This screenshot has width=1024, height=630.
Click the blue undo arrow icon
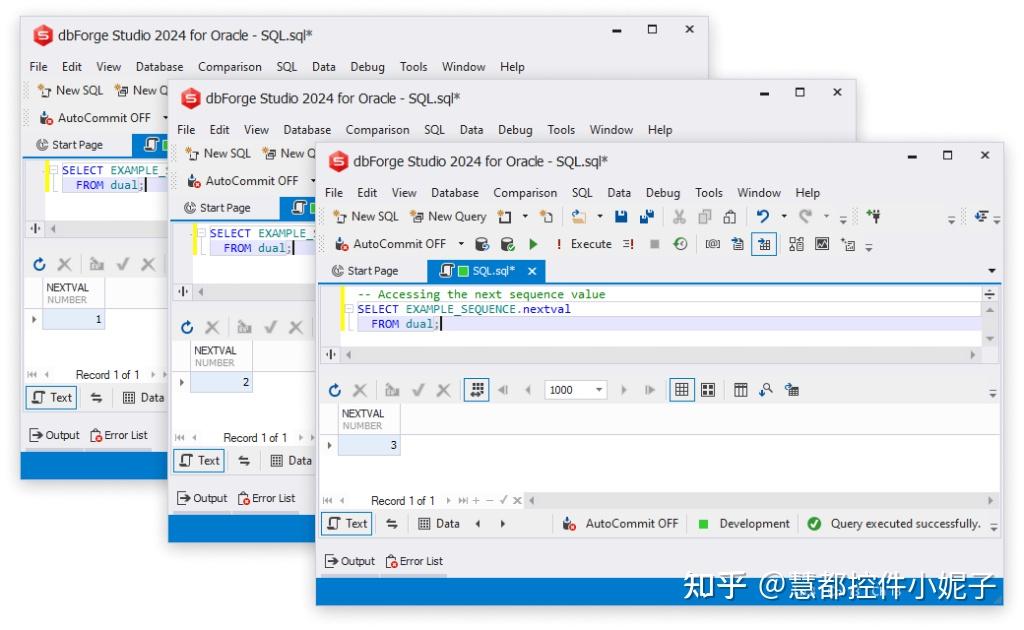point(762,216)
